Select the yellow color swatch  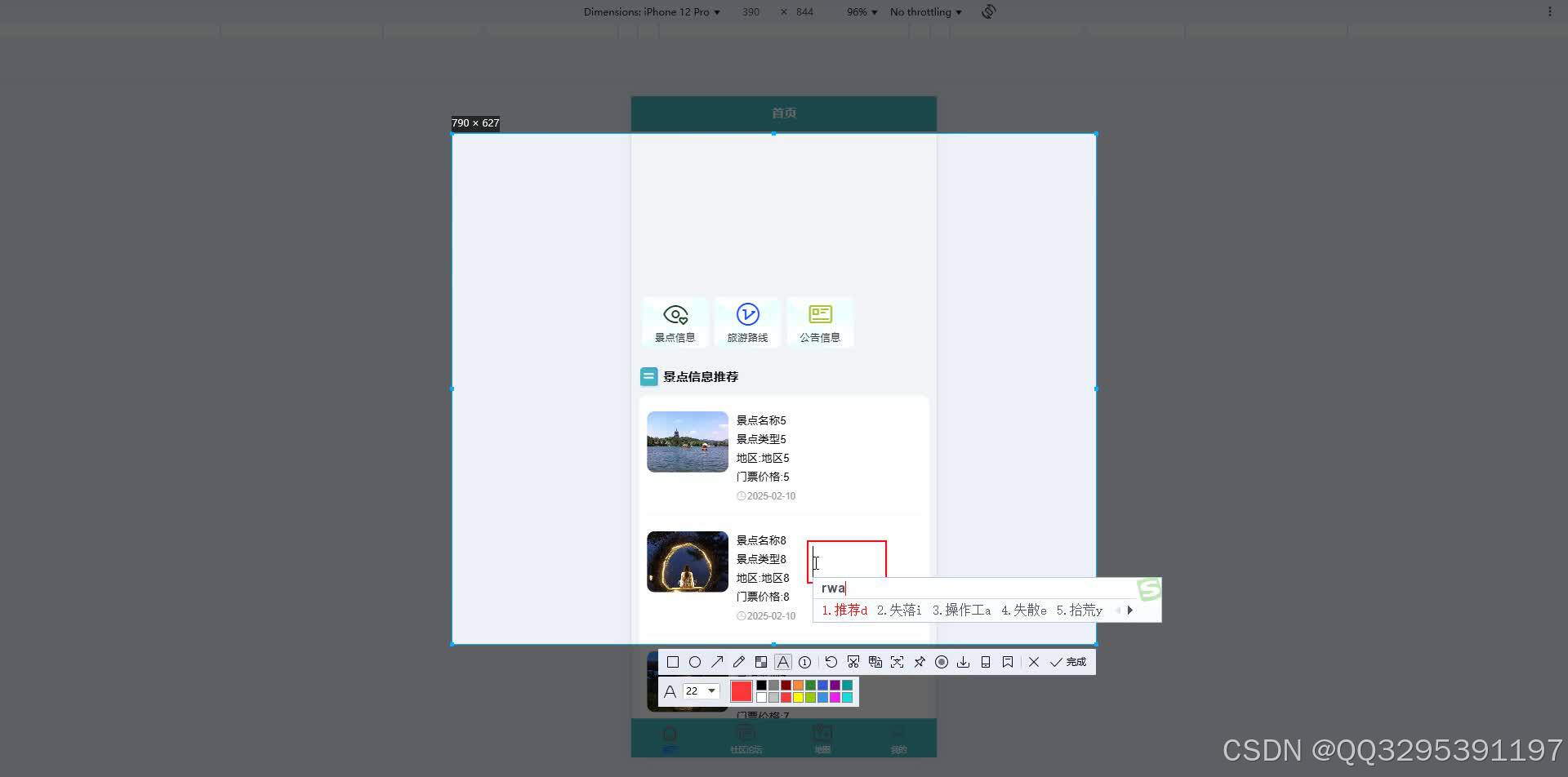click(x=798, y=697)
